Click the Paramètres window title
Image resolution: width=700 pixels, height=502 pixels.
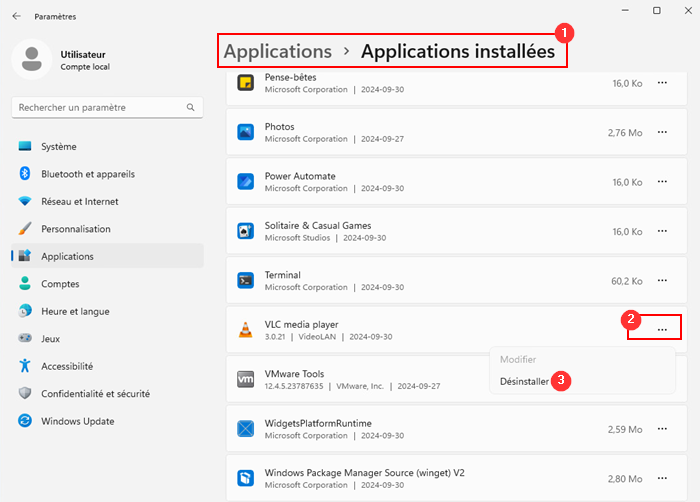coord(55,17)
